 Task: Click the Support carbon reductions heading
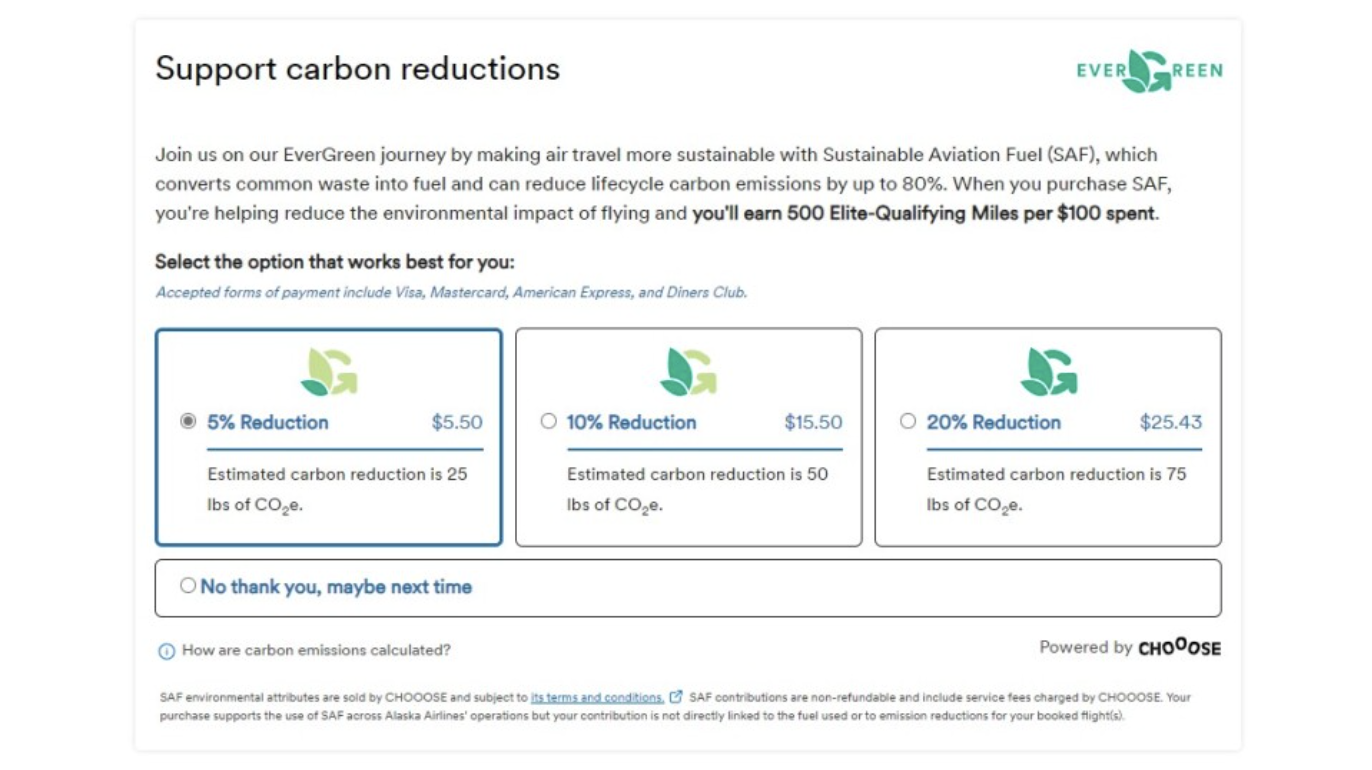click(x=358, y=68)
